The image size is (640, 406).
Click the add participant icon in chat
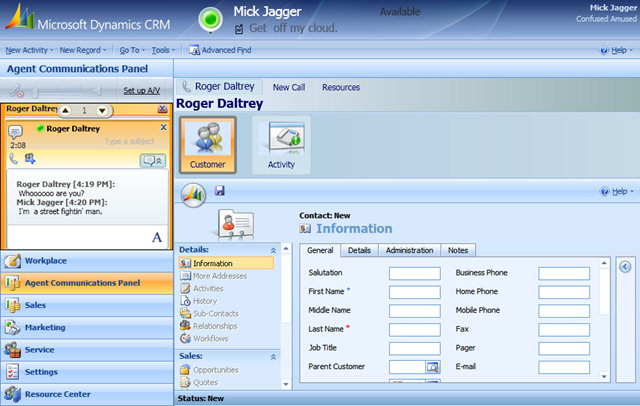tap(30, 158)
